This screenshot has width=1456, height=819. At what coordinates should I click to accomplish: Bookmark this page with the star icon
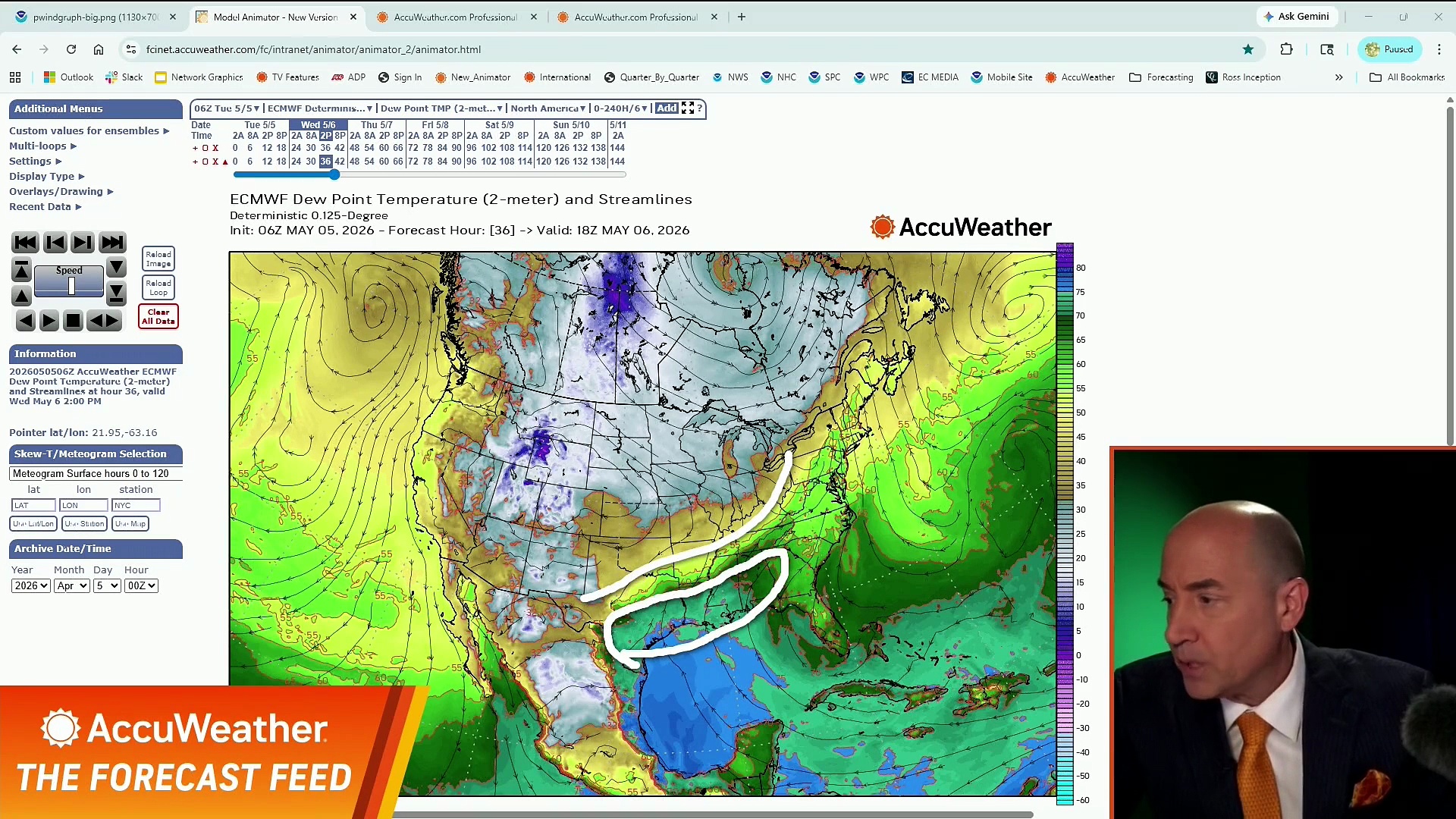[1248, 49]
